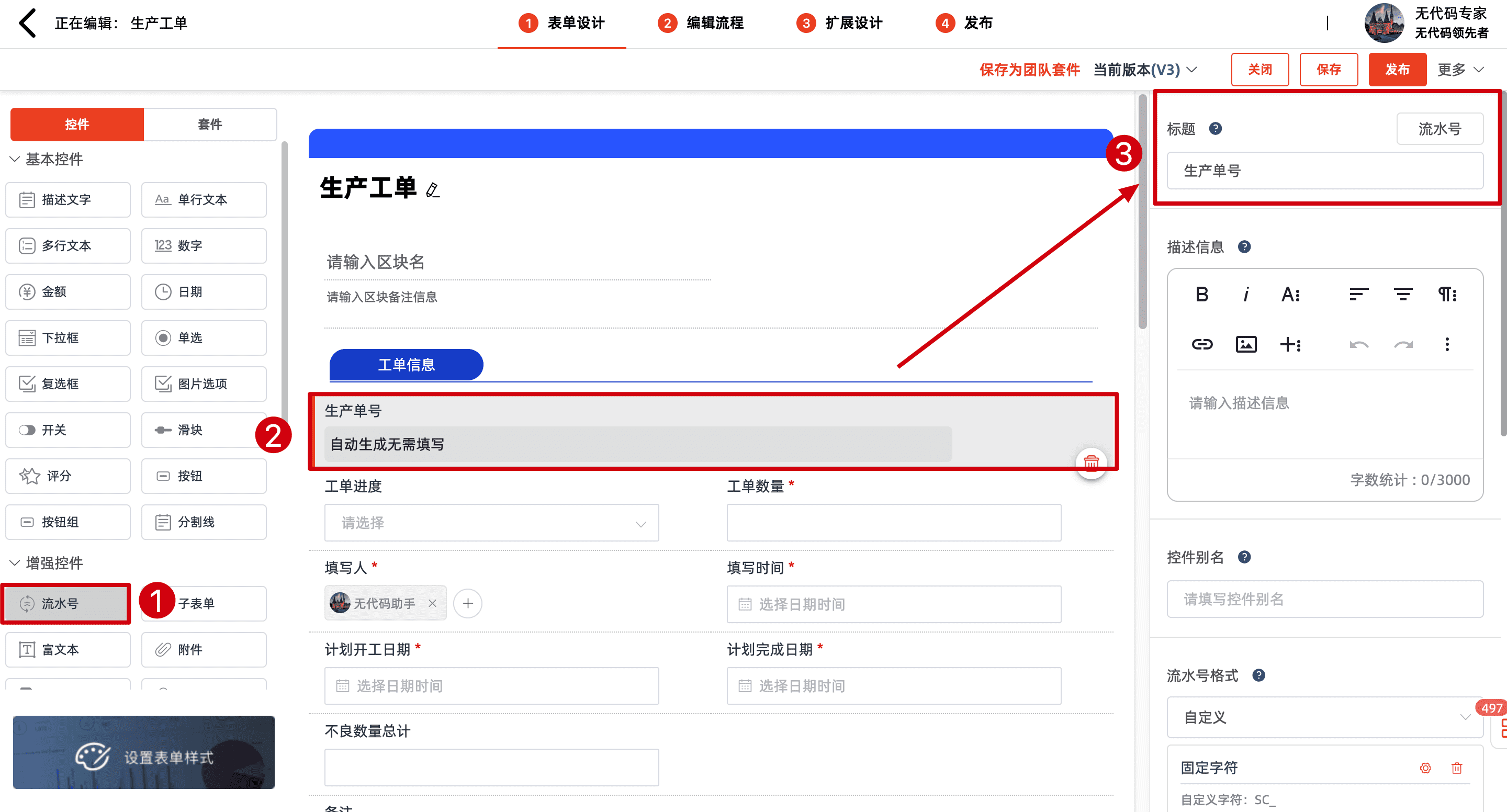Click the pencil icon beside 生产工单 title
Image resolution: width=1507 pixels, height=812 pixels.
tap(432, 189)
